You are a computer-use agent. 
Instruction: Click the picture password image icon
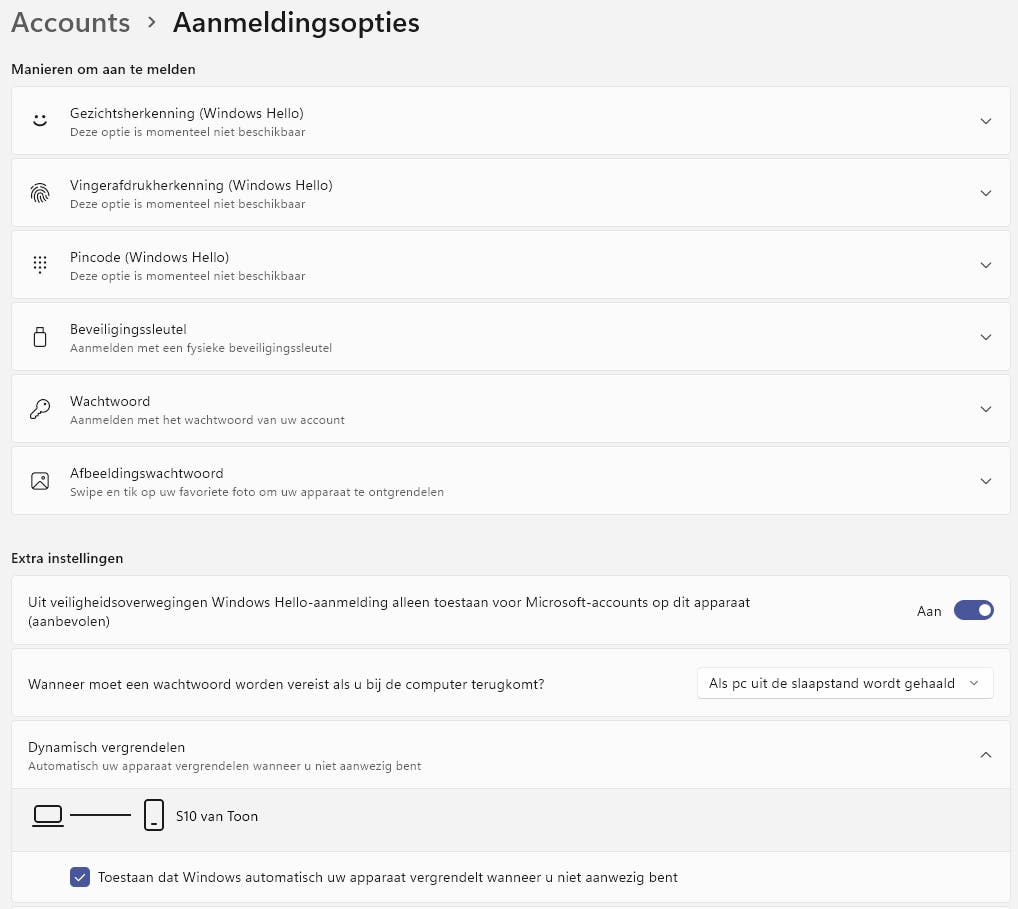(x=40, y=481)
